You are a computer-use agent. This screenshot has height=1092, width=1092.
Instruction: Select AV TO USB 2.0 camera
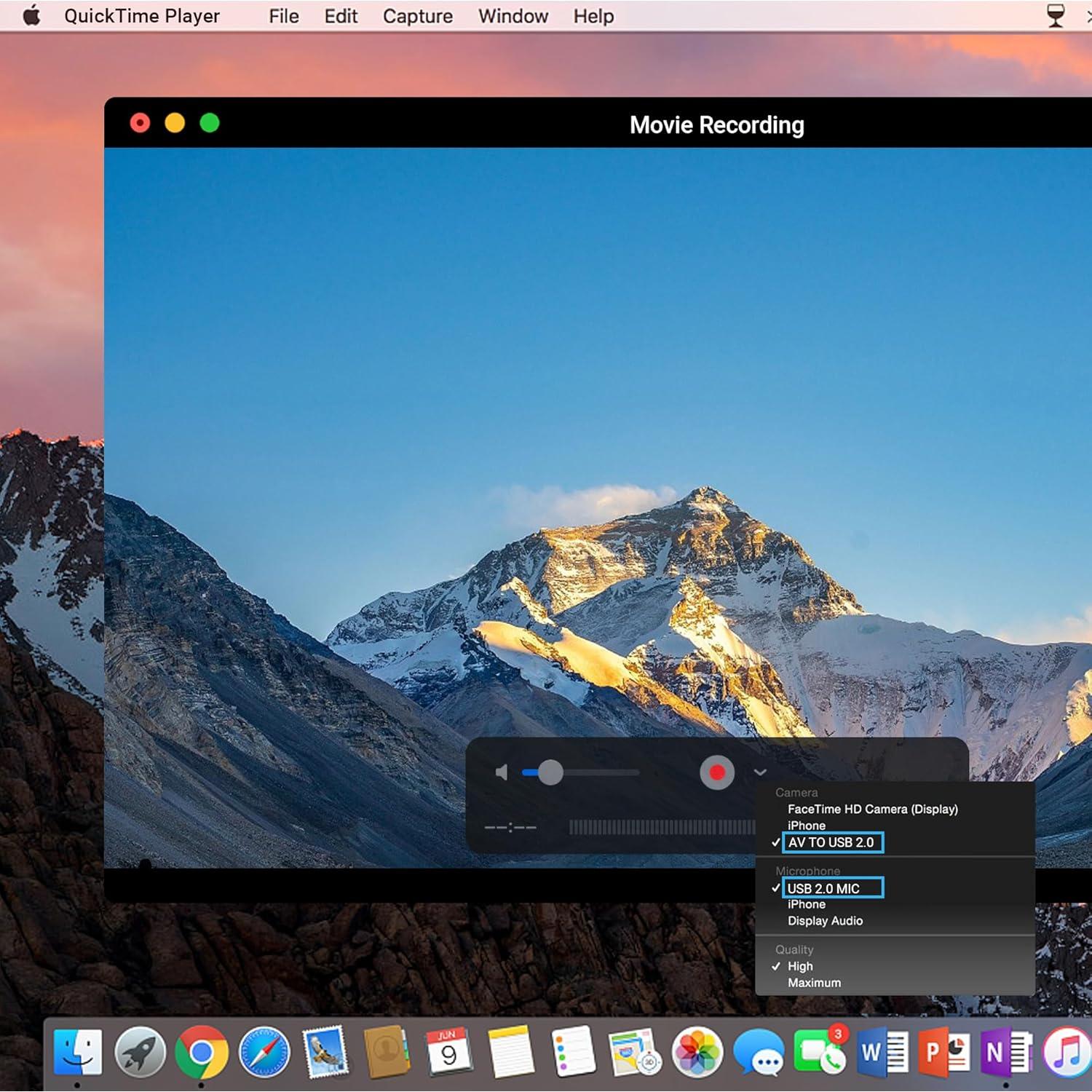(831, 842)
